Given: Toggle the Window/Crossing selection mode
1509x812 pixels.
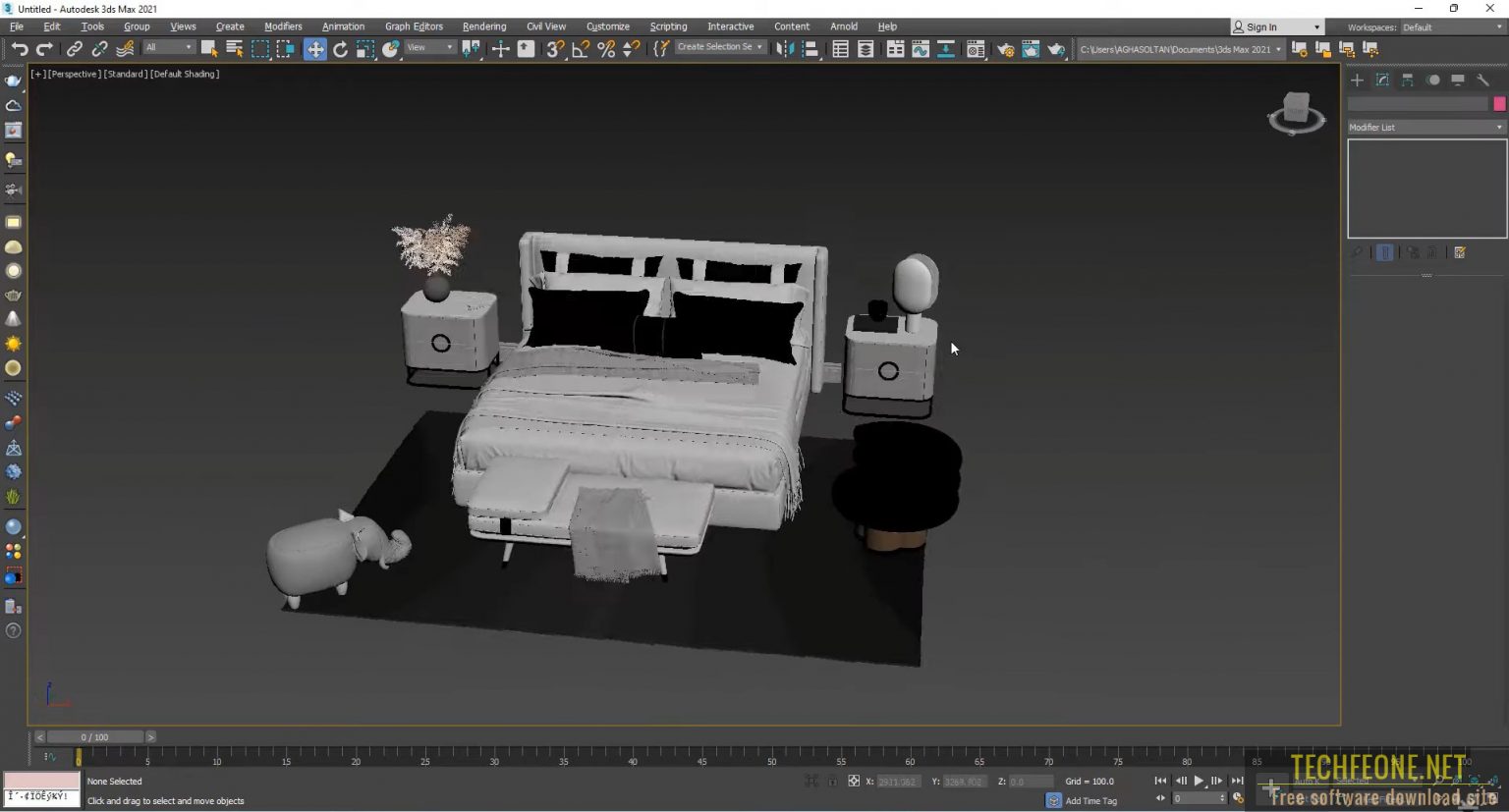Looking at the screenshot, I should point(285,49).
